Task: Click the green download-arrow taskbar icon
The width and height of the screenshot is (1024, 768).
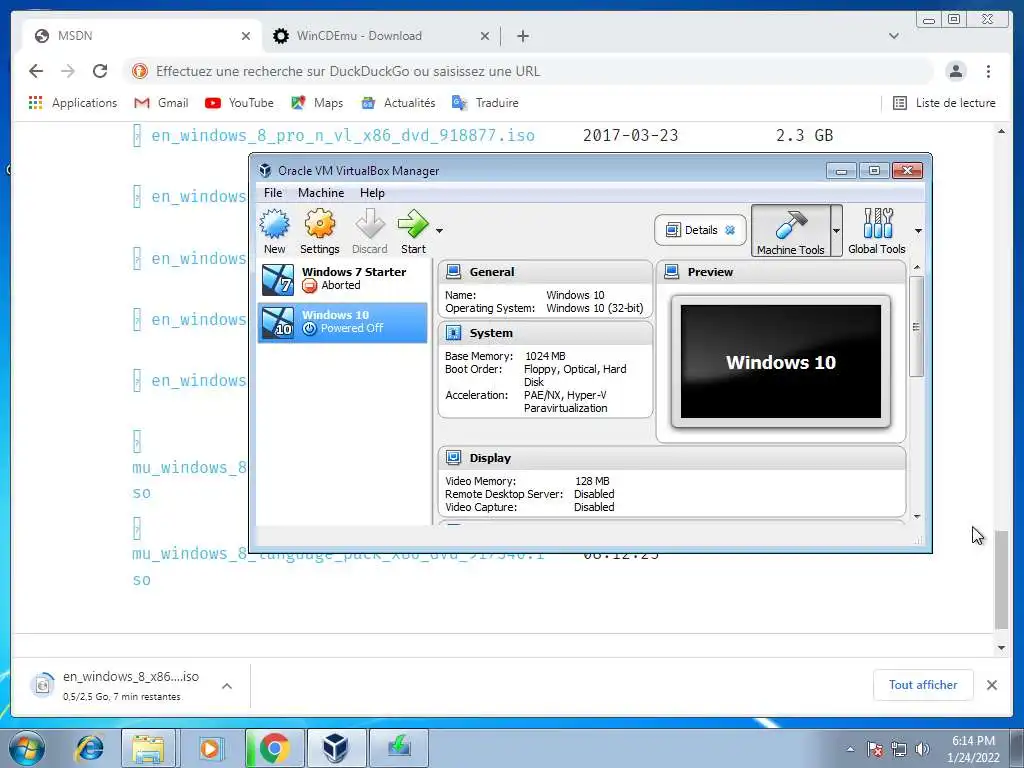Action: [x=398, y=748]
